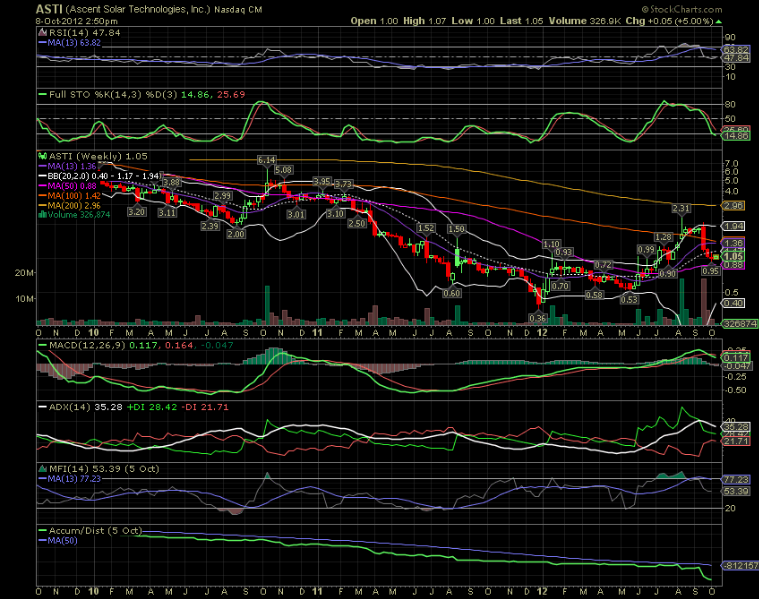The width and height of the screenshot is (759, 599).
Task: Click the green up-arrow beside Chg +5.00%
Action: pos(718,21)
